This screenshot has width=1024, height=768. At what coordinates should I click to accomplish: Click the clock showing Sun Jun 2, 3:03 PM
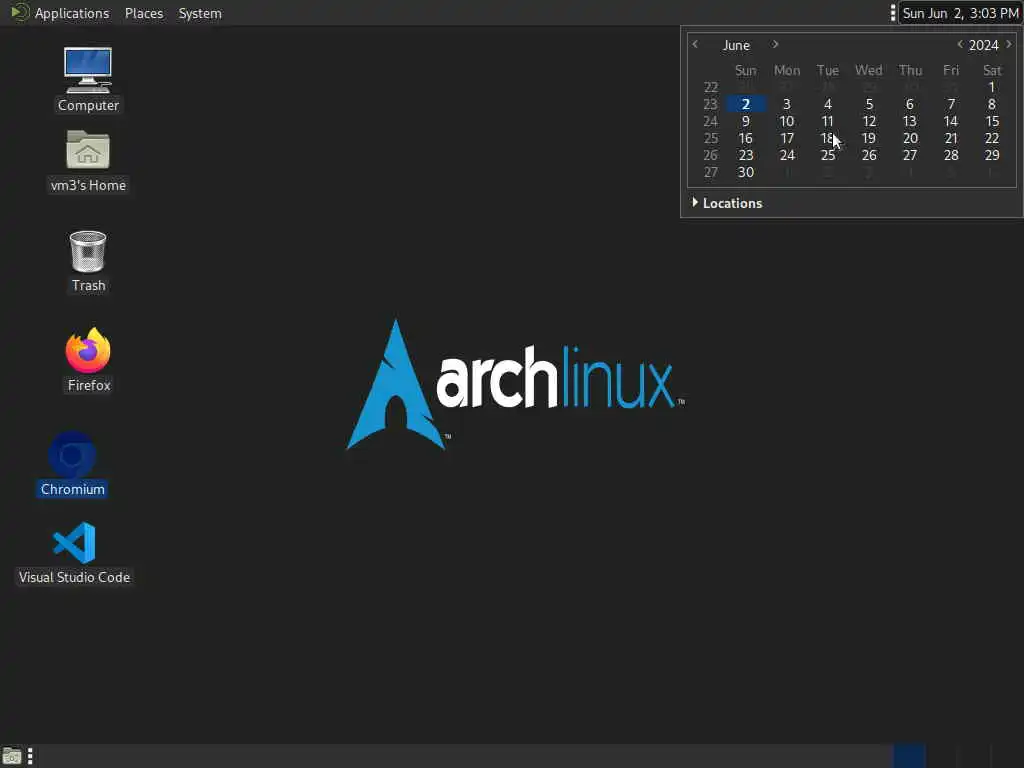coord(960,13)
